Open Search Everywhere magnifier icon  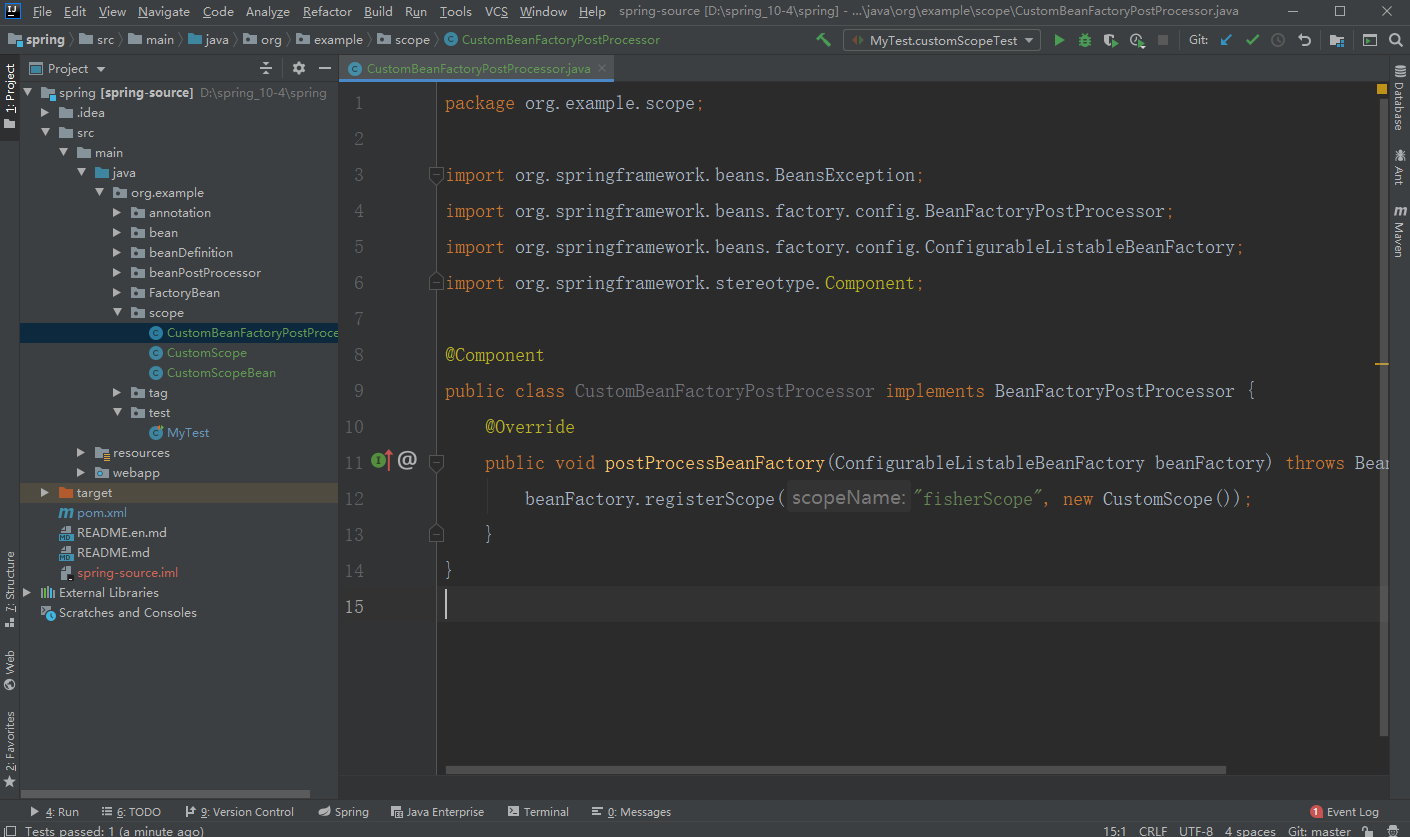point(1395,41)
